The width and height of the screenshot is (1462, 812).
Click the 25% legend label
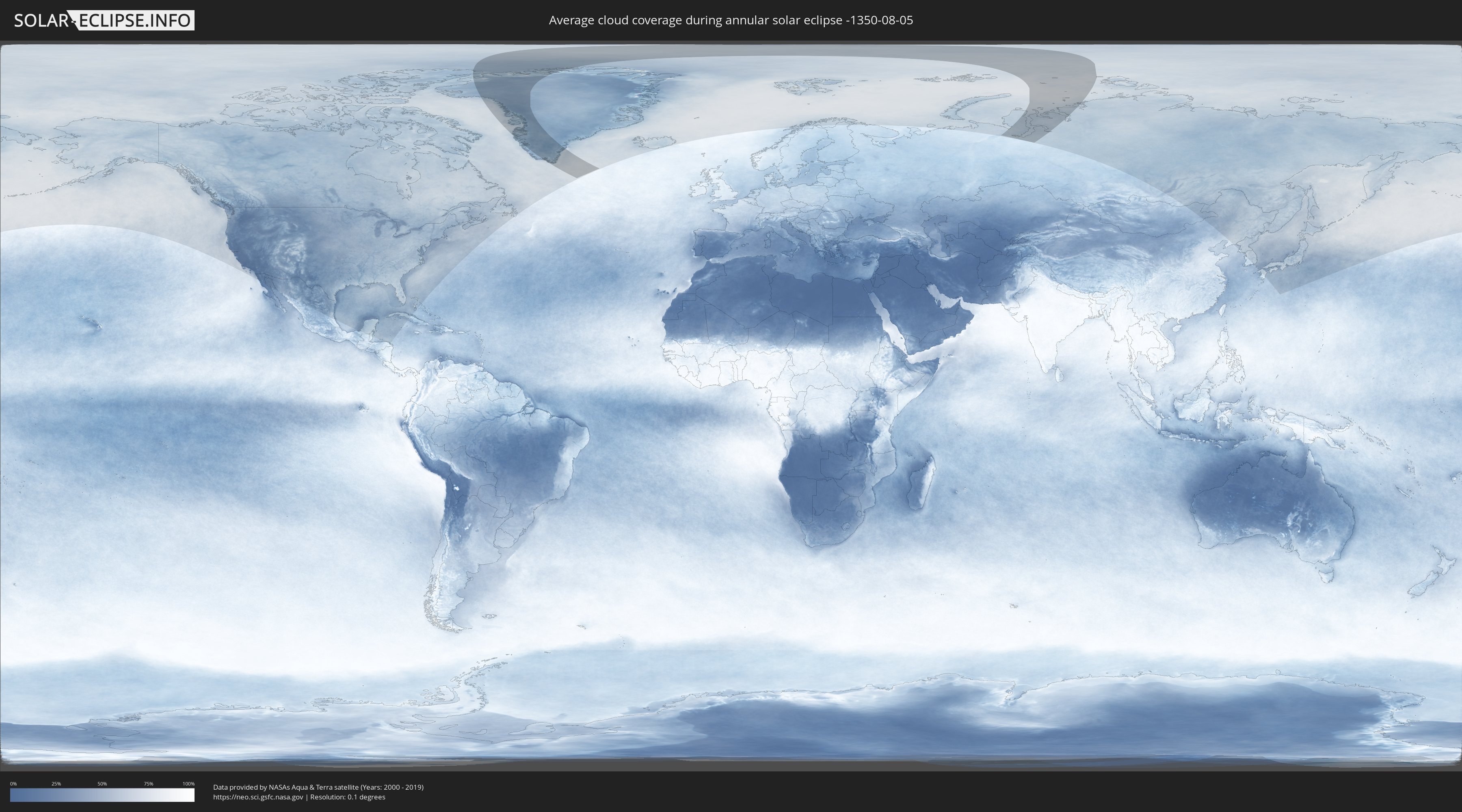click(x=56, y=784)
